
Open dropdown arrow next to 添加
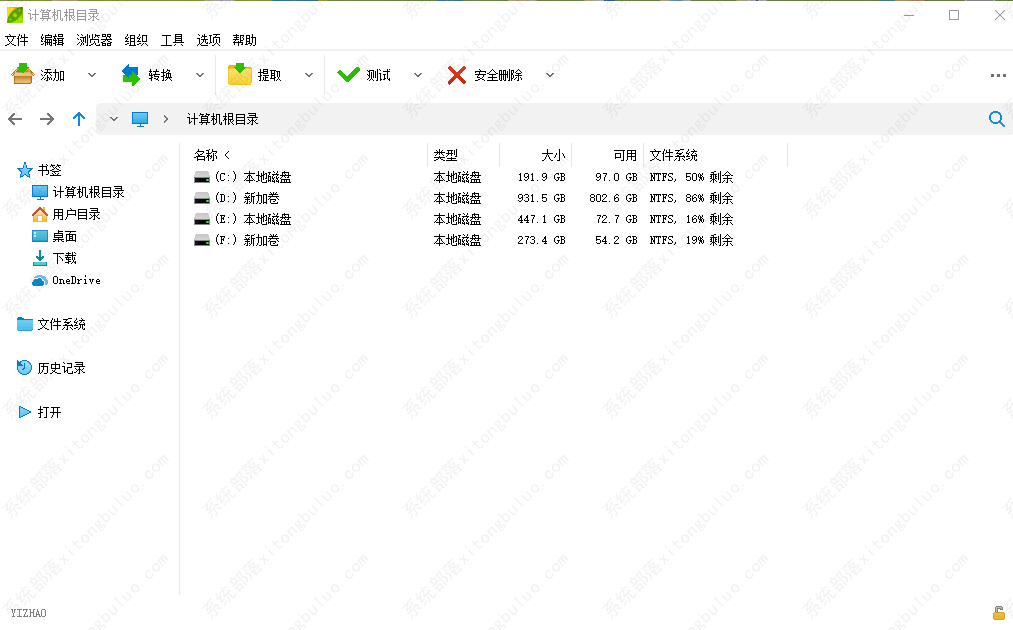[92, 75]
